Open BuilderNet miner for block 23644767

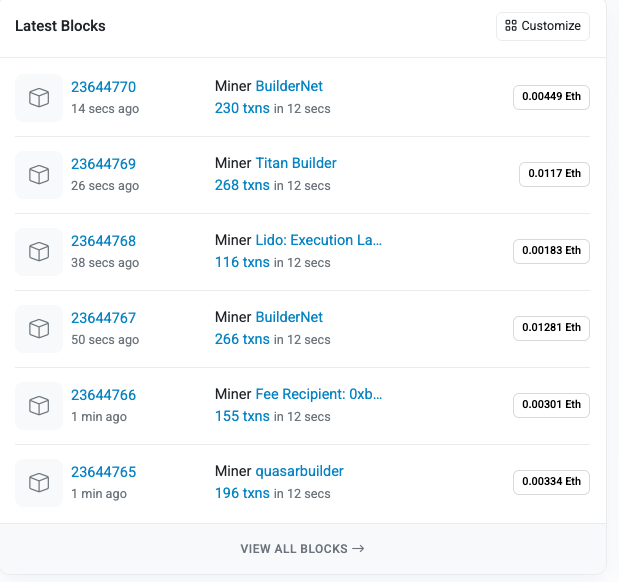pos(289,317)
